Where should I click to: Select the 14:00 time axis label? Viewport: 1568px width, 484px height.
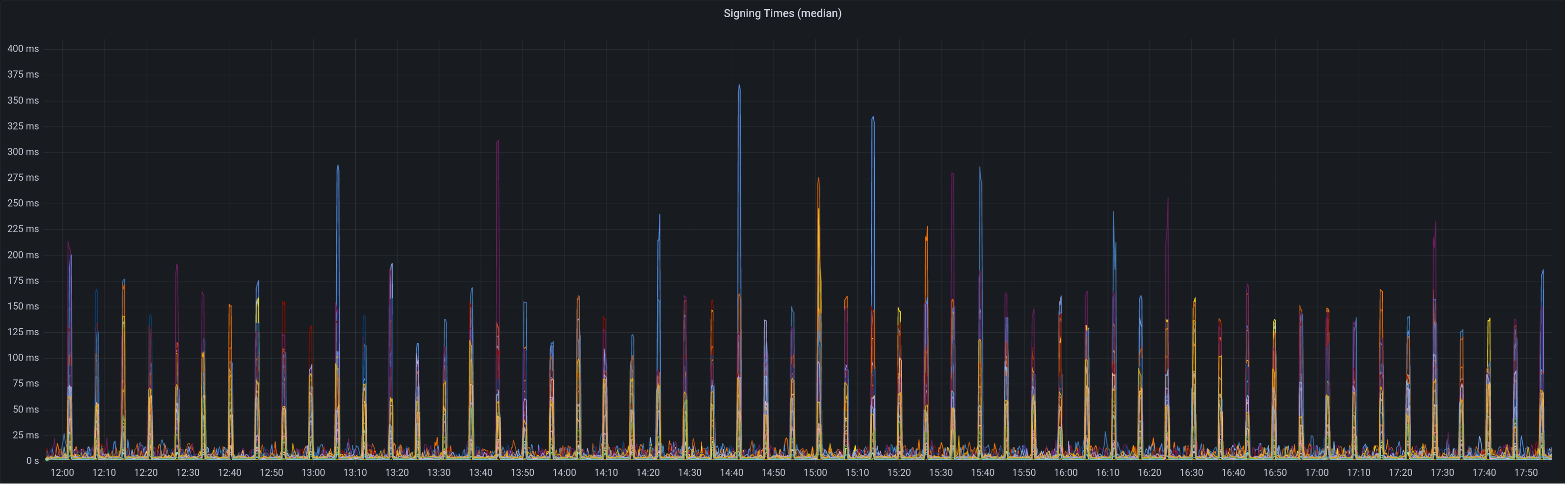[564, 473]
